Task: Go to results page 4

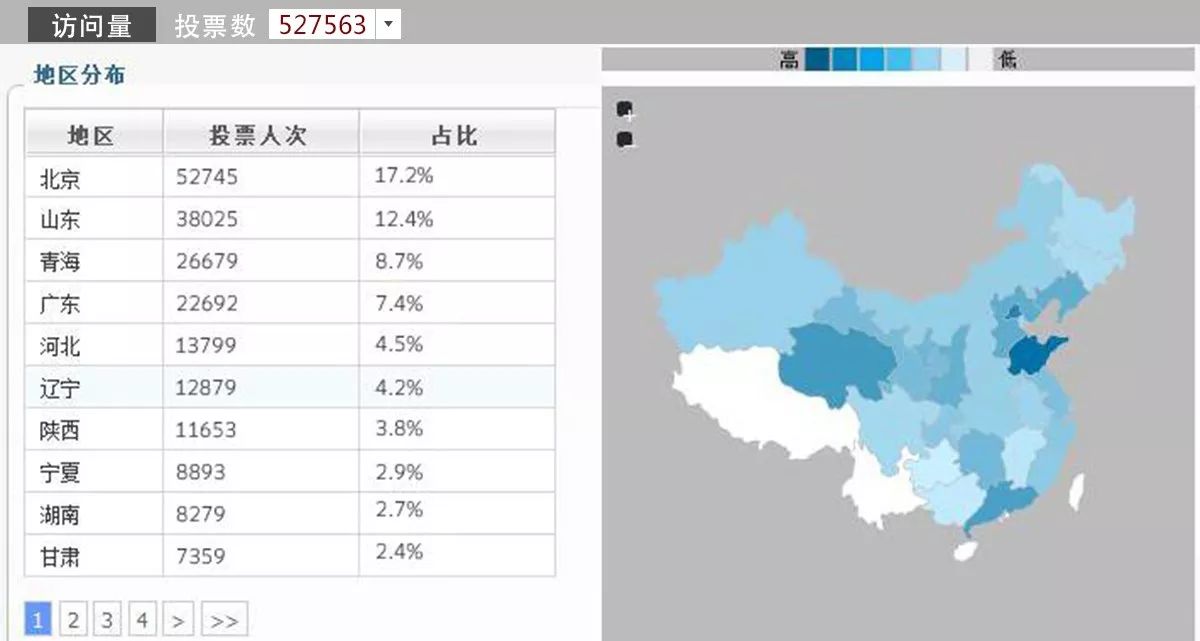Action: [141, 620]
